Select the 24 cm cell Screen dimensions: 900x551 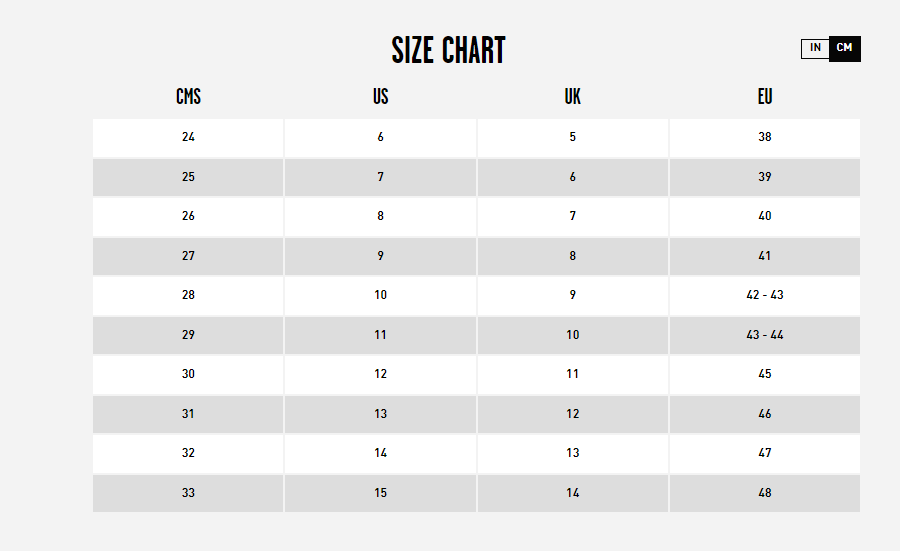pyautogui.click(x=188, y=138)
